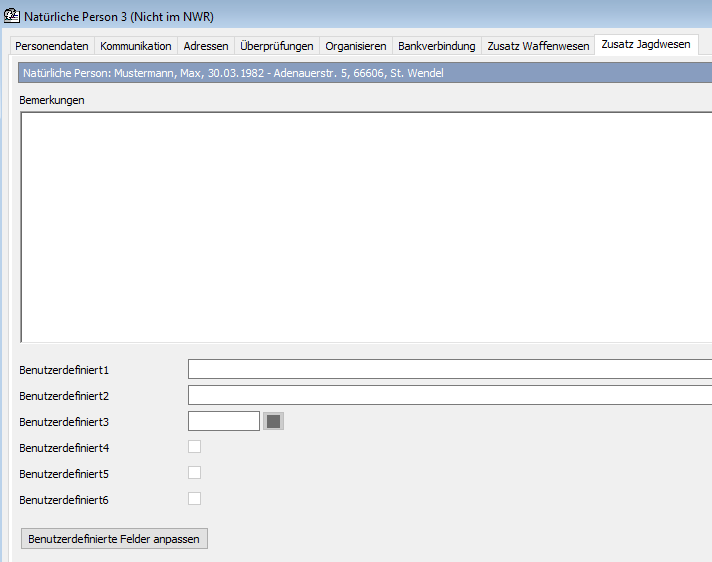Click the window icon in the title bar
This screenshot has width=712, height=562.
pos(12,16)
